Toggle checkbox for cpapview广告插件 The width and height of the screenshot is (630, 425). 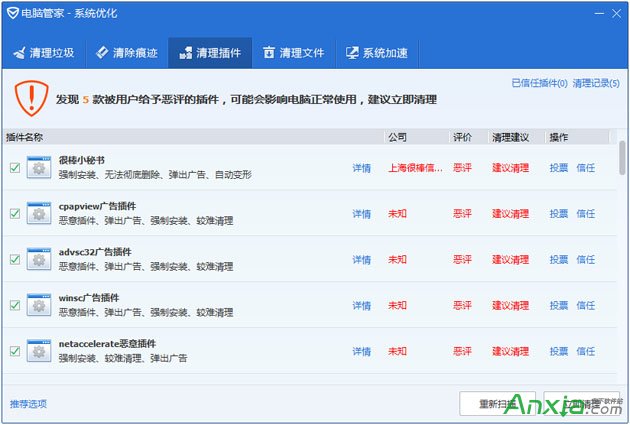[14, 214]
